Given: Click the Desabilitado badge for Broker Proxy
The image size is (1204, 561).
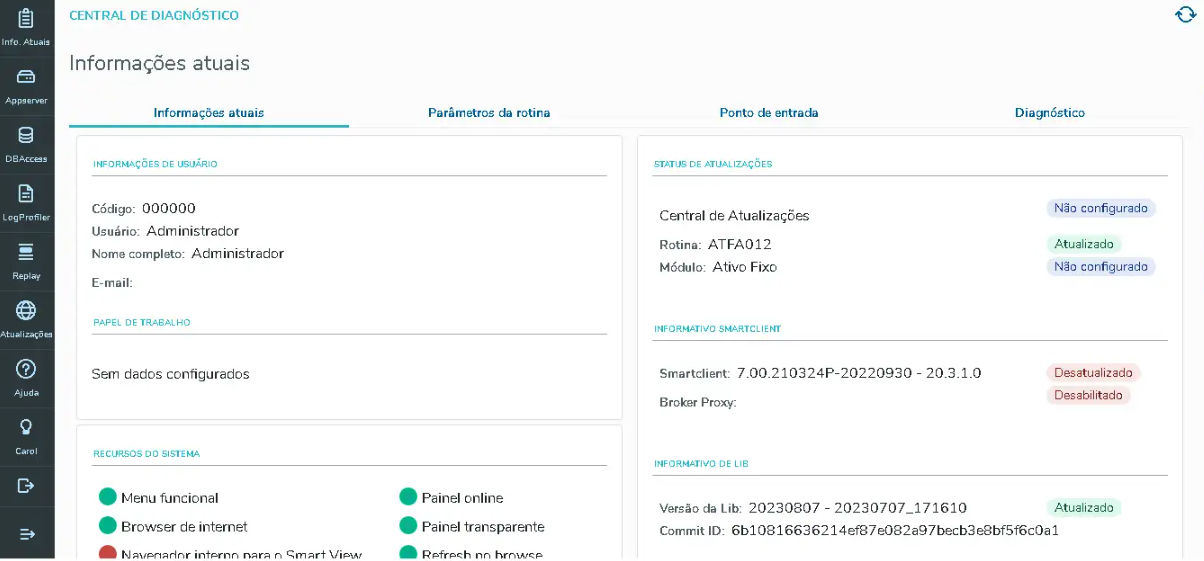Looking at the screenshot, I should [1088, 395].
